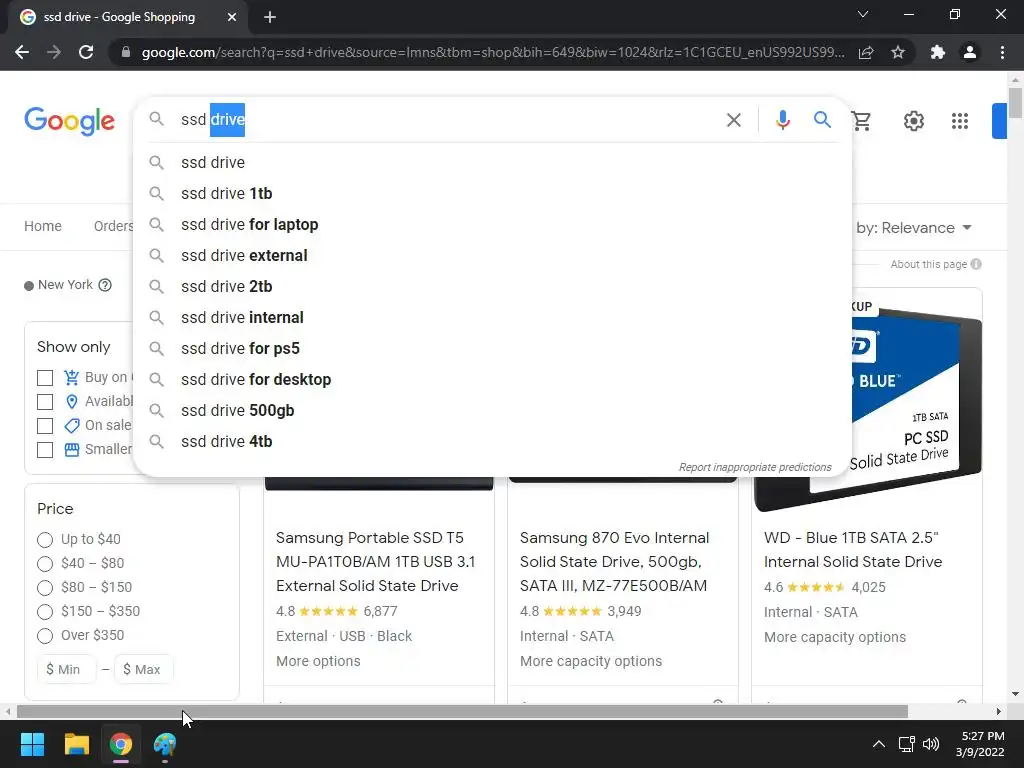Tick the Available nearby checkbox

tap(45, 402)
